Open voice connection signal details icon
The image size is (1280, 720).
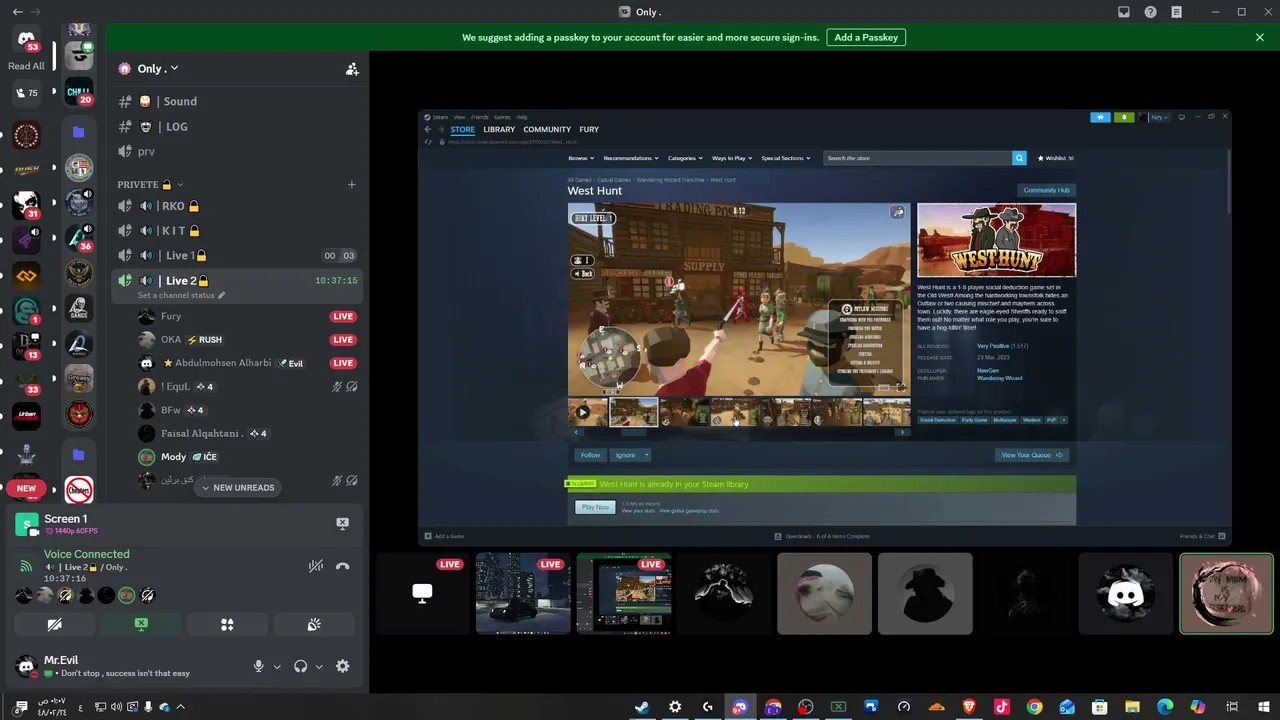coord(26,566)
